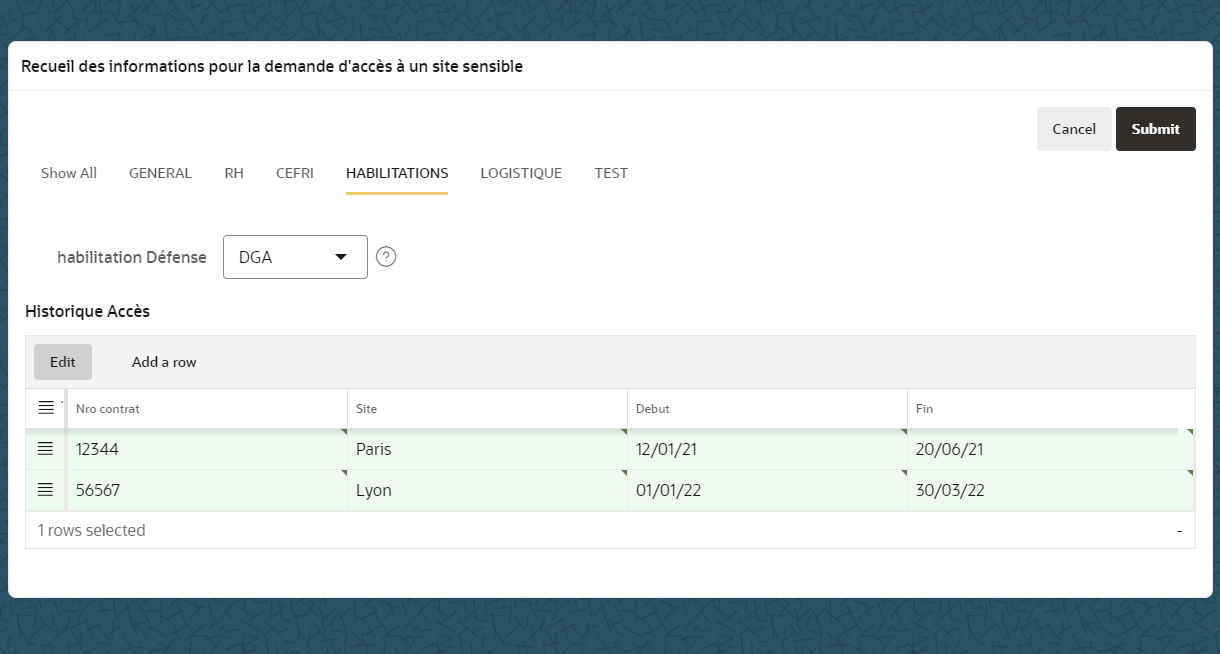
Task: Open row menu for contract 56567
Action: coord(45,489)
